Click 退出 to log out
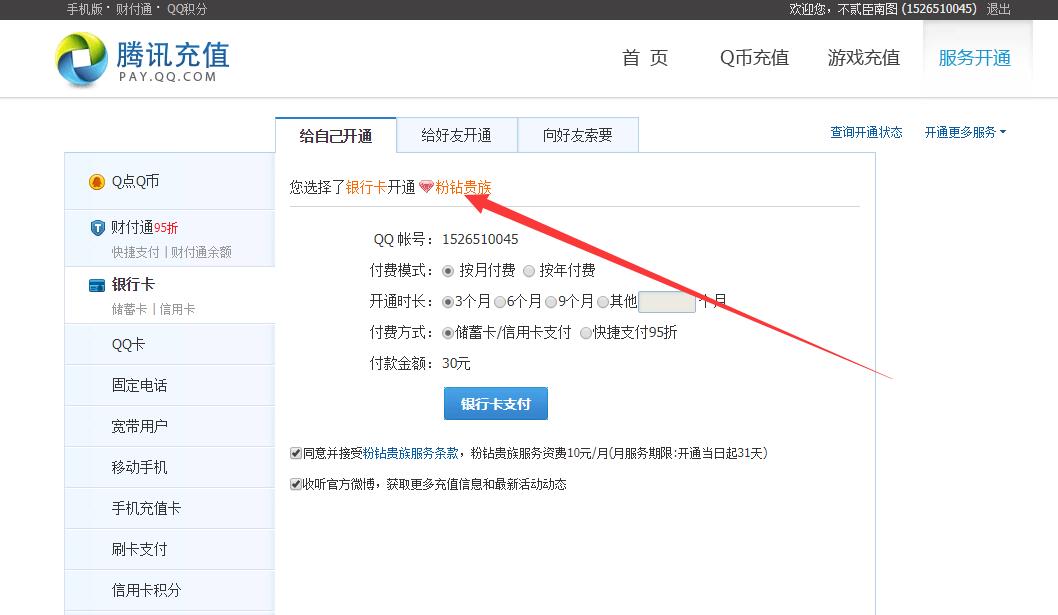Screen dimensions: 1058x615 (997, 8)
